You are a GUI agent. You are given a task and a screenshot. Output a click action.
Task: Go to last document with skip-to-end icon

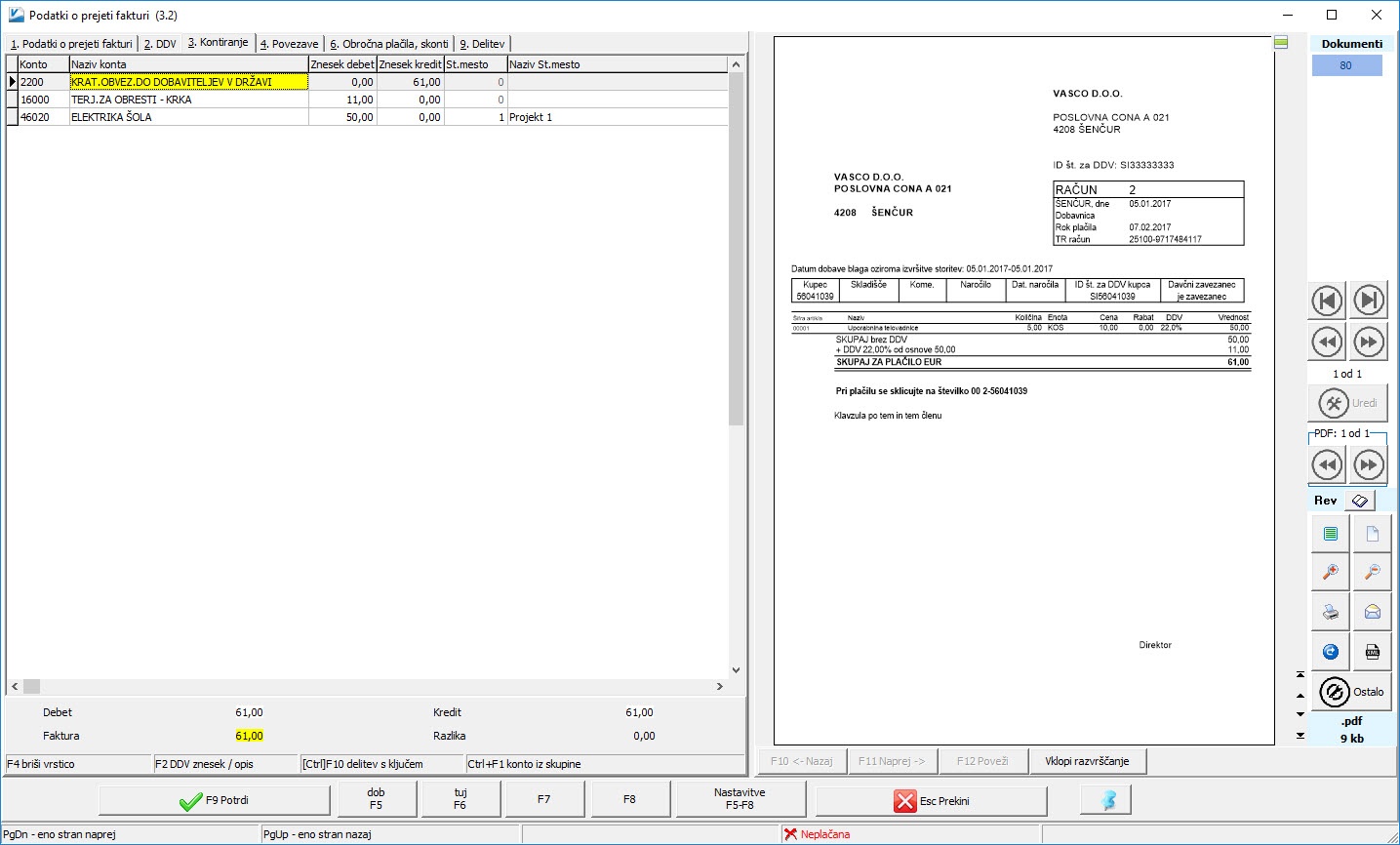(1369, 301)
